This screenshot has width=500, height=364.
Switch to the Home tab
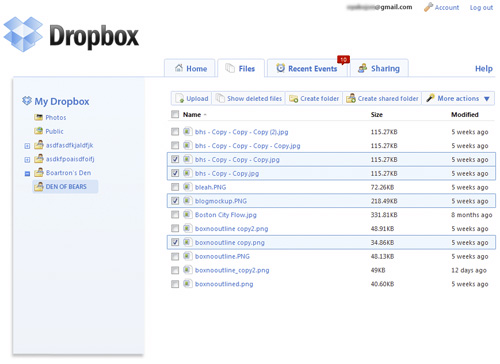pos(190,68)
